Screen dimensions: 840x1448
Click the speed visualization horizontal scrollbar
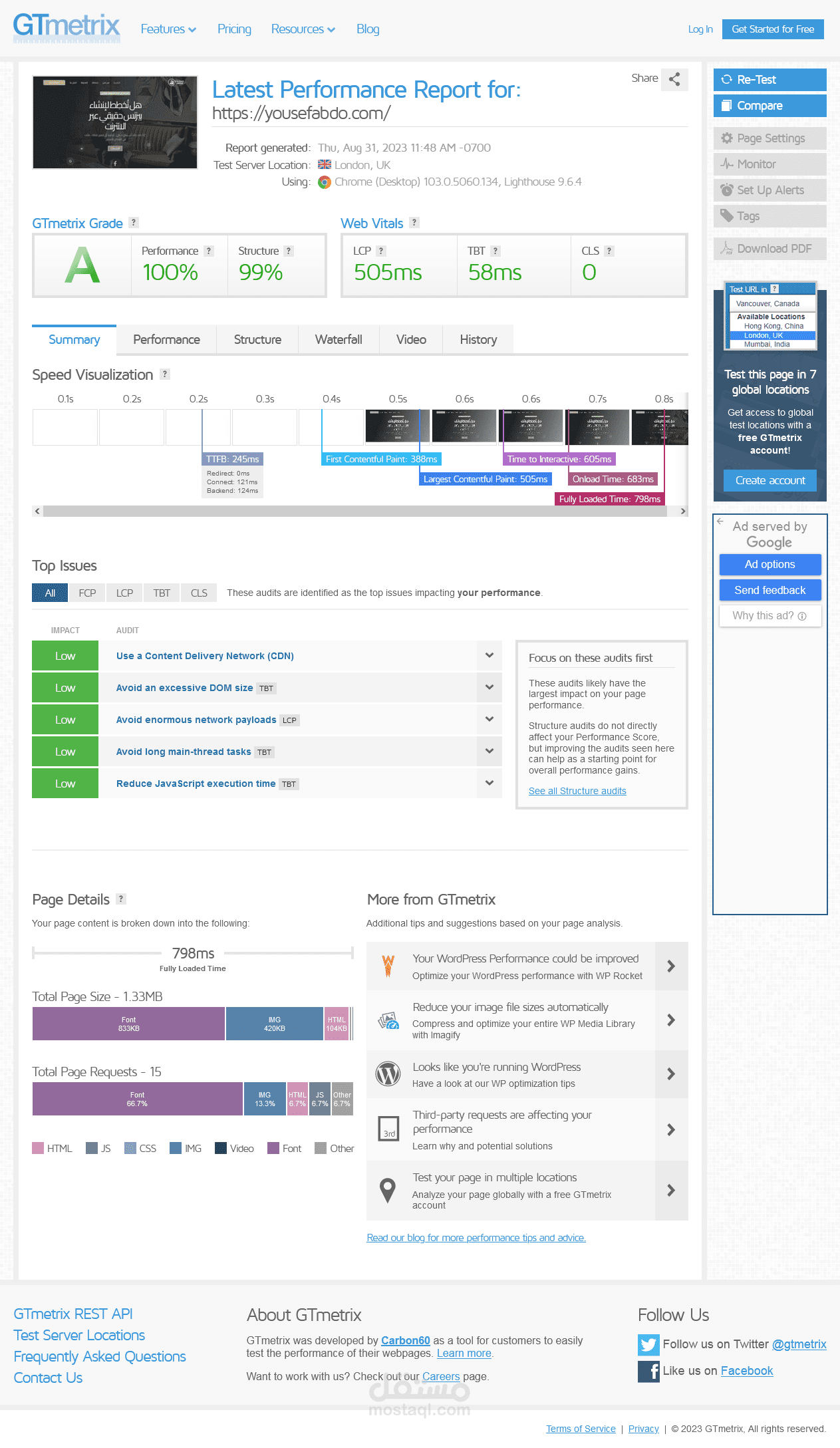pyautogui.click(x=355, y=511)
